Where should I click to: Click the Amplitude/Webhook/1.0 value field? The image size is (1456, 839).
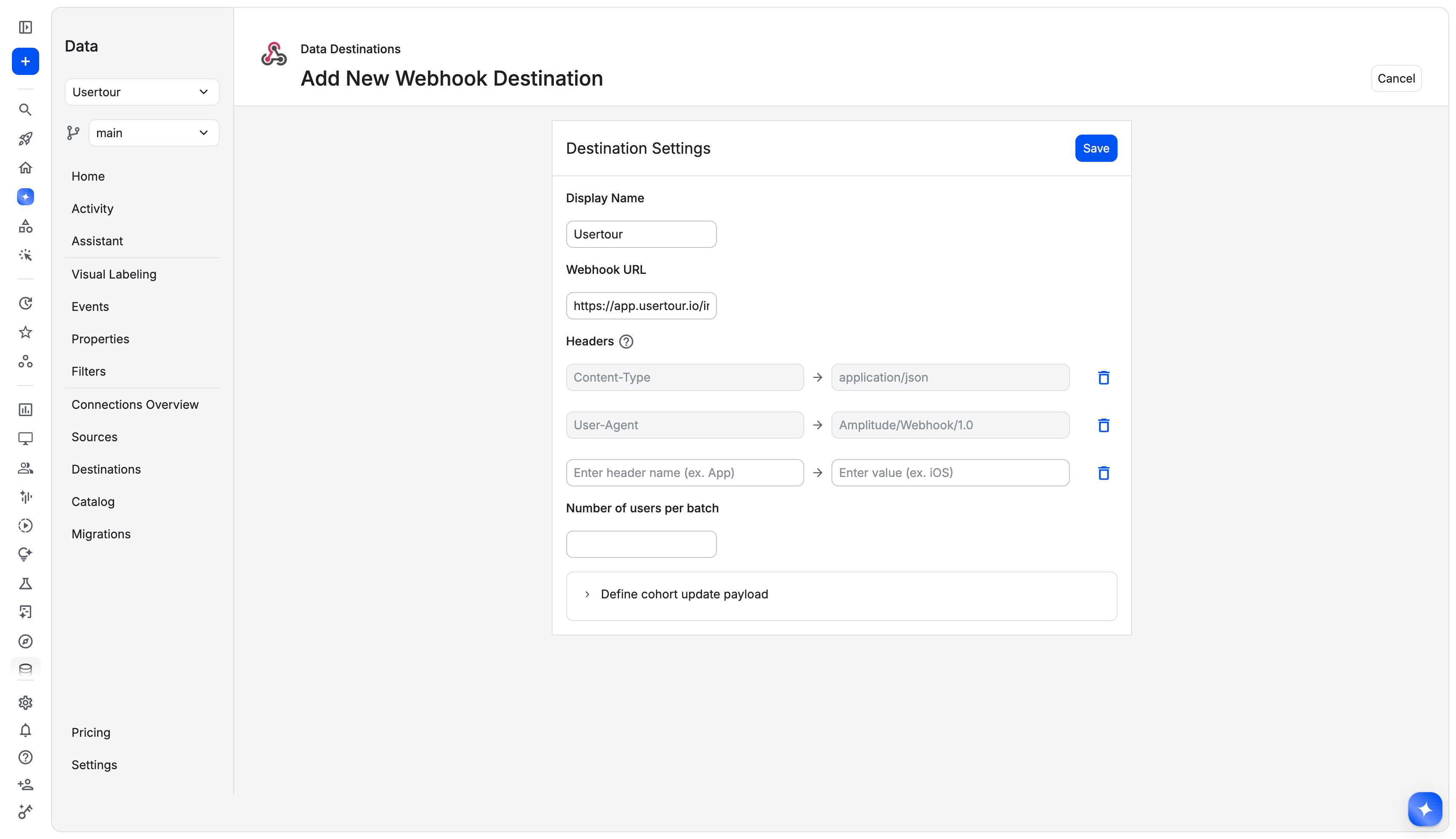(x=950, y=425)
